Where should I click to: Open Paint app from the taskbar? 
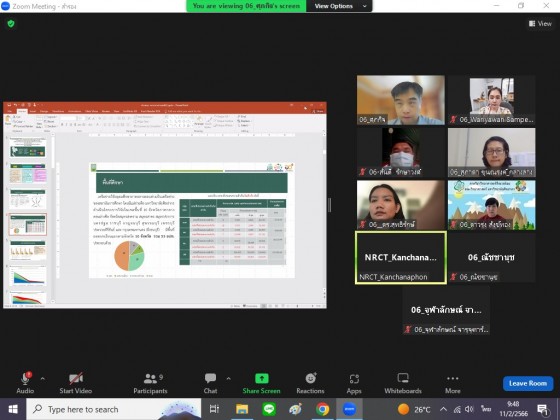tap(295, 409)
